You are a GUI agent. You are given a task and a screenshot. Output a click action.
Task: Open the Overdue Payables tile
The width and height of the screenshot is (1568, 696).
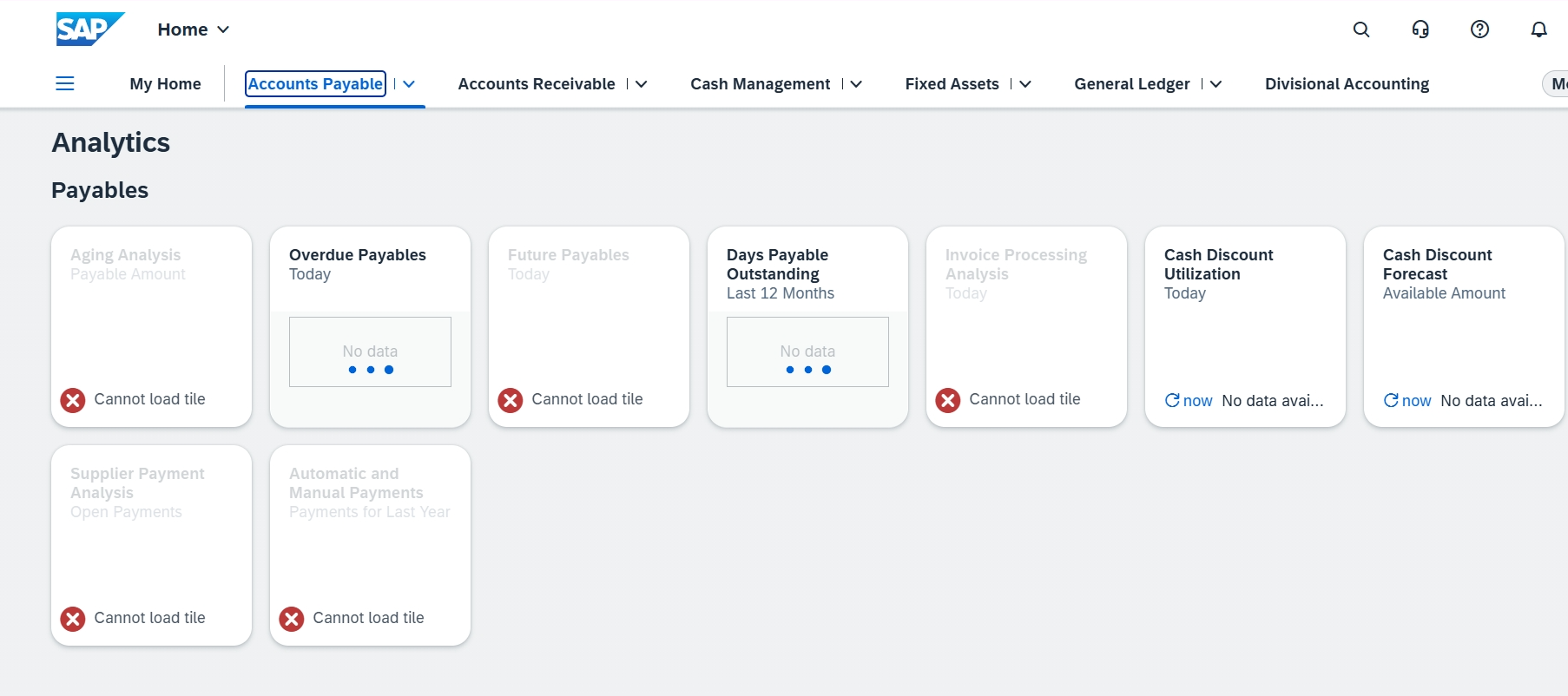point(370,326)
